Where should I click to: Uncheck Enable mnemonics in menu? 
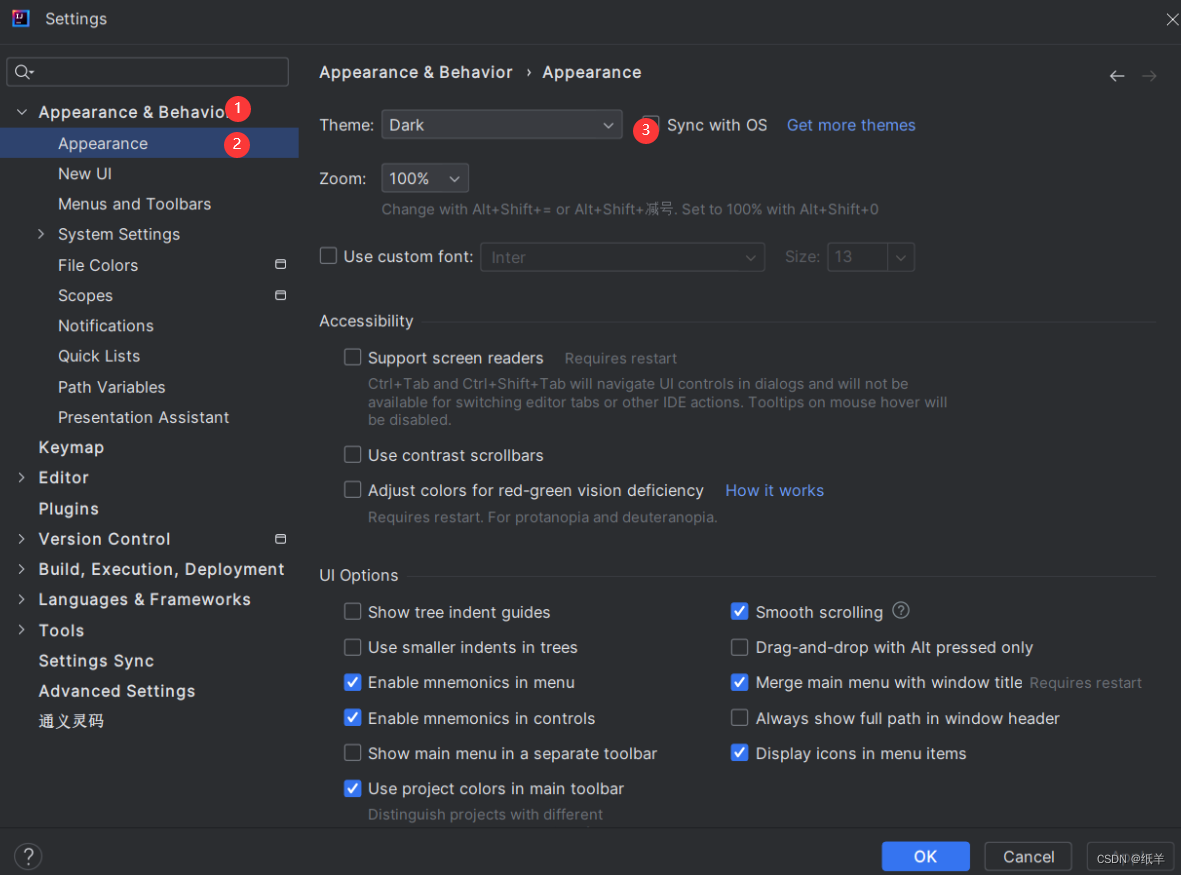[x=352, y=682]
